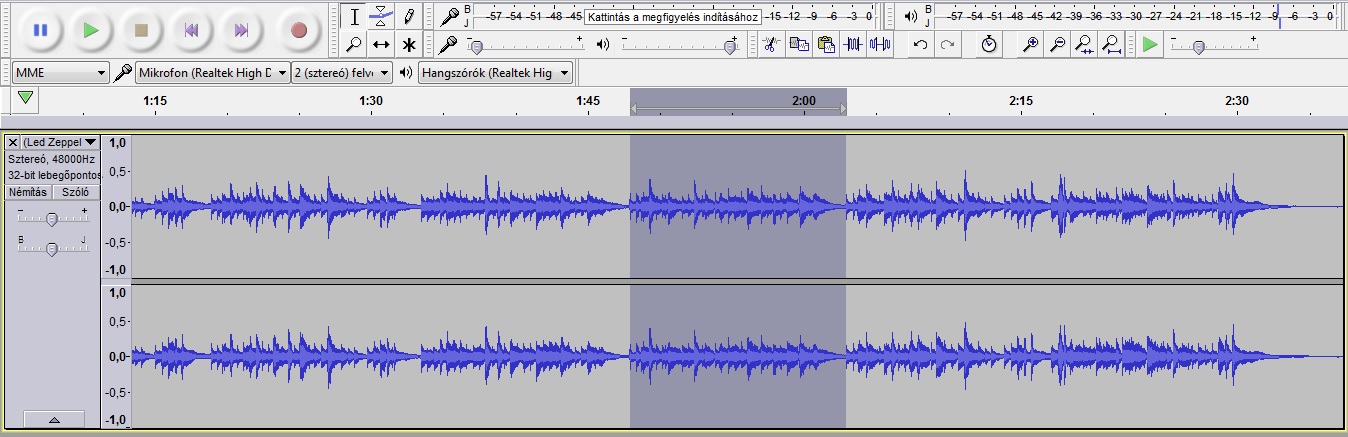Solo the track with Szóló
1348x437 pixels.
[76, 192]
